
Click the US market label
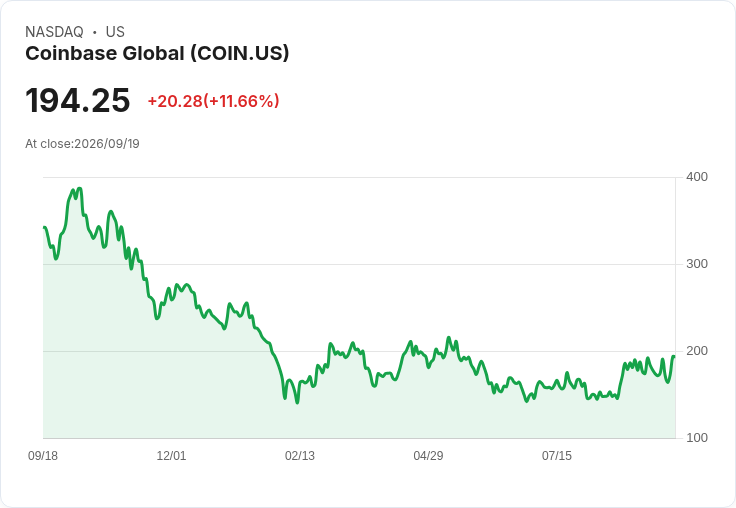click(x=115, y=32)
